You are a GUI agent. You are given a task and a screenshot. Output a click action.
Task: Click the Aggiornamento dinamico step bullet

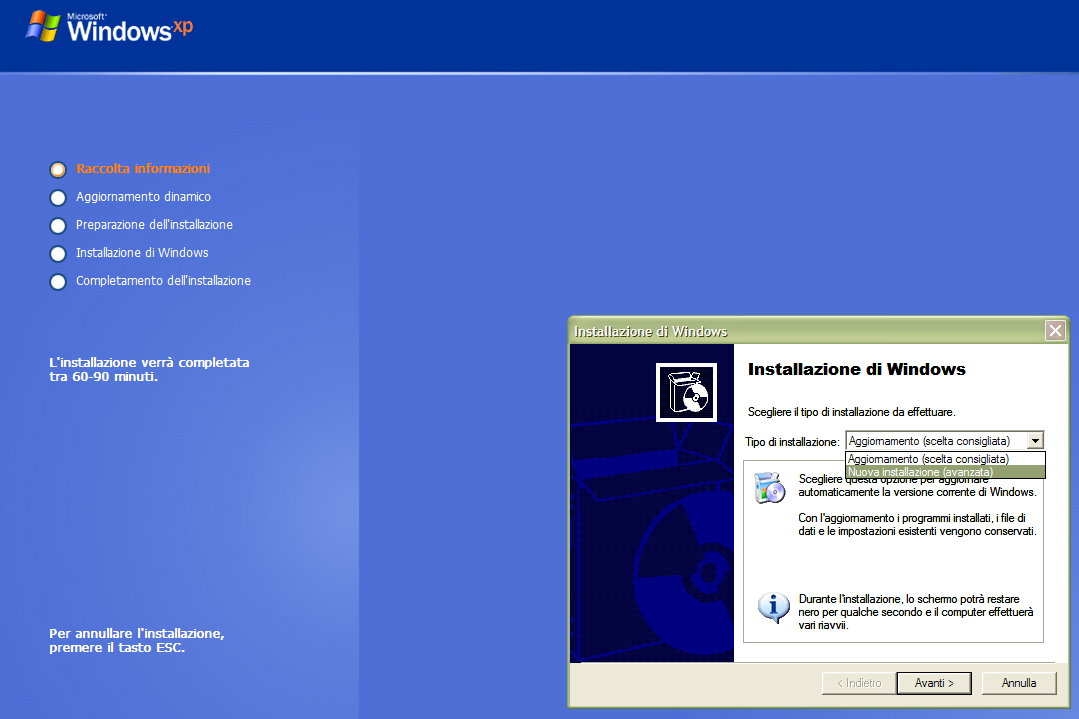(58, 197)
